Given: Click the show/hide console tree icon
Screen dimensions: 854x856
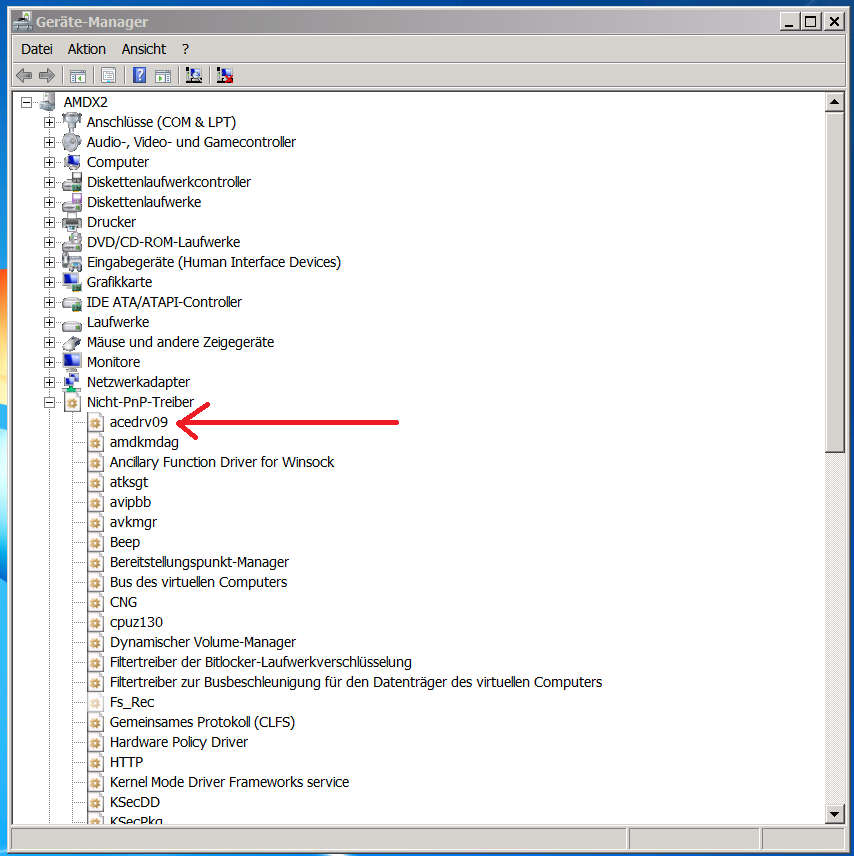Looking at the screenshot, I should pos(77,75).
